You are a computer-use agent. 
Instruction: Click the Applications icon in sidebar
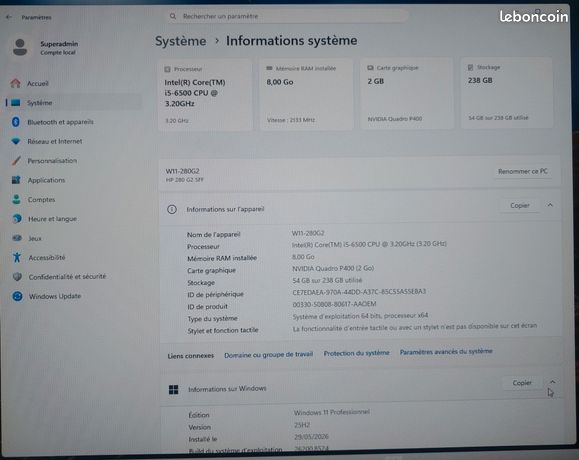16,180
